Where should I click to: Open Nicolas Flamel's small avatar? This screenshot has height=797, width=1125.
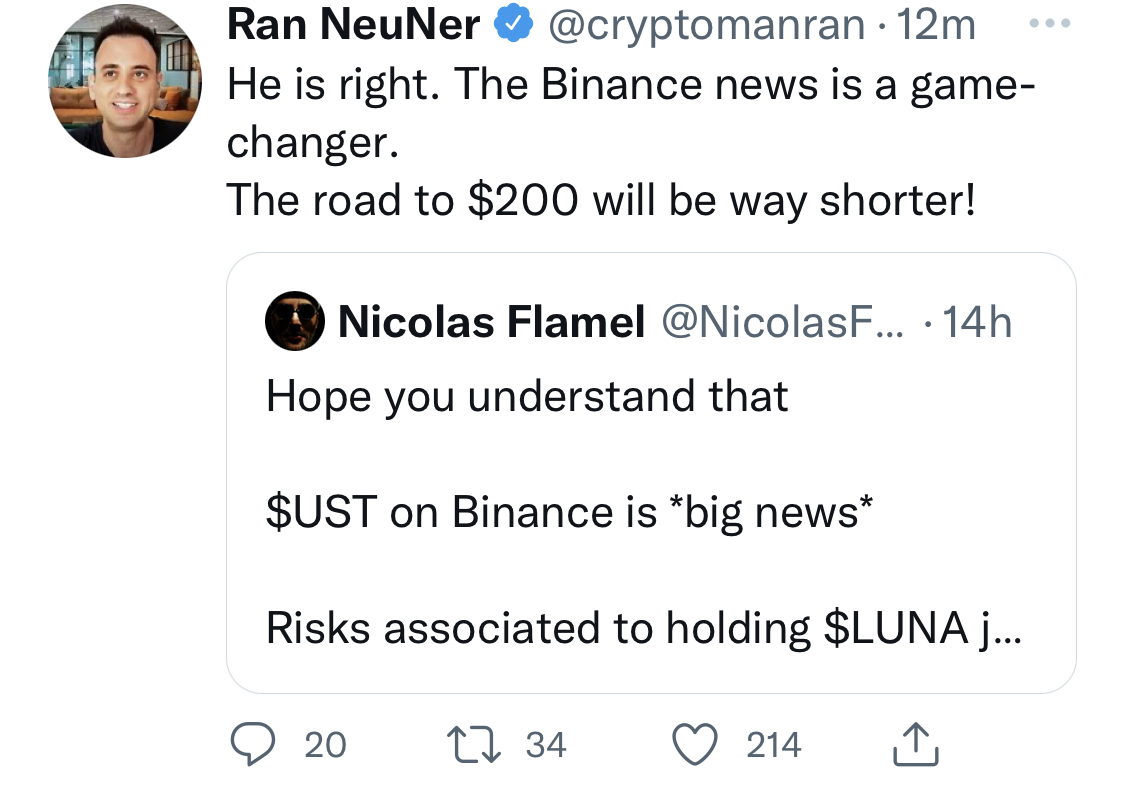295,321
